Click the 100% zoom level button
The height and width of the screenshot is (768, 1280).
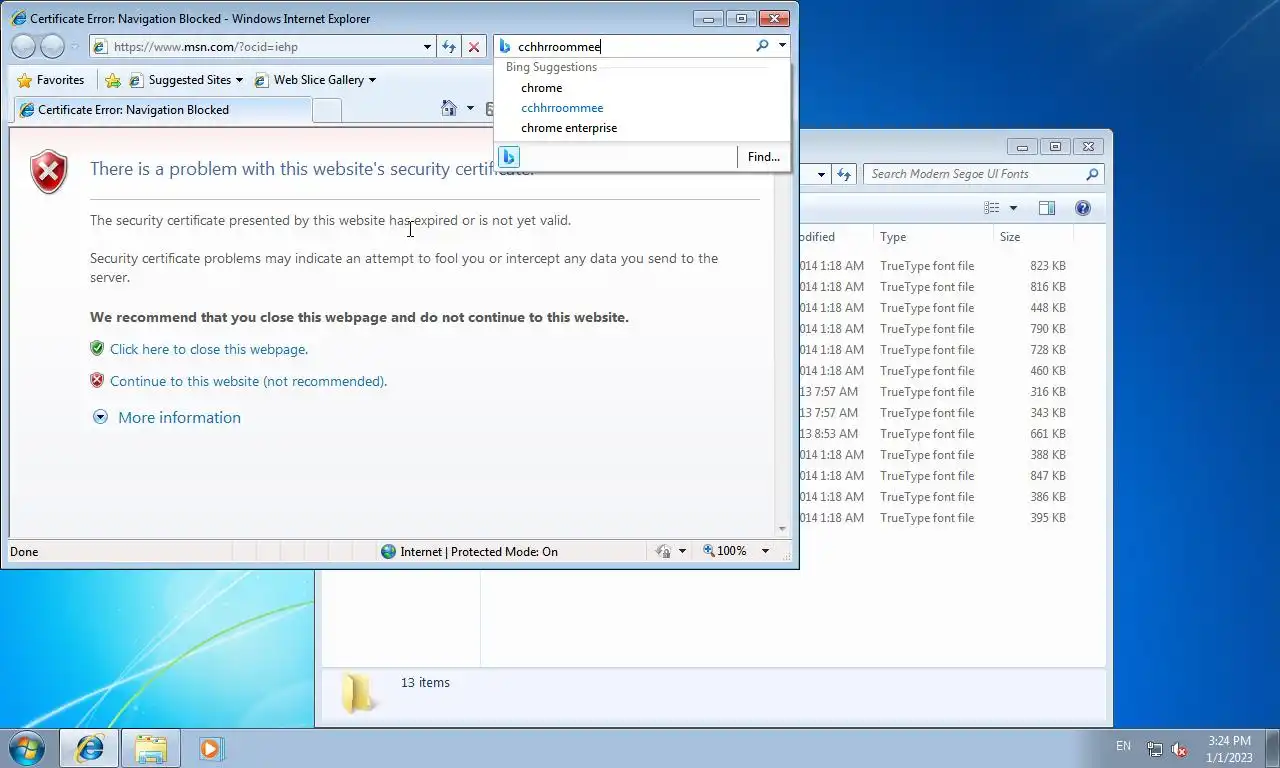click(x=725, y=551)
